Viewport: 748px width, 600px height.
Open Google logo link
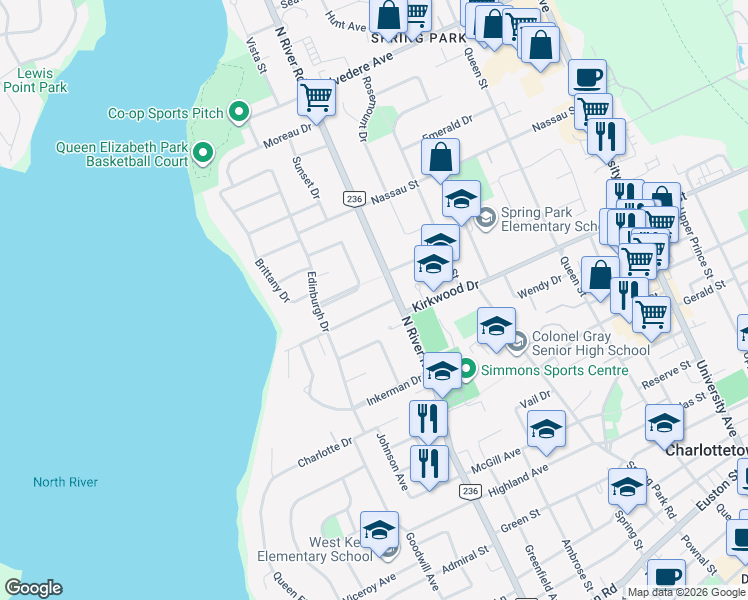point(33,588)
